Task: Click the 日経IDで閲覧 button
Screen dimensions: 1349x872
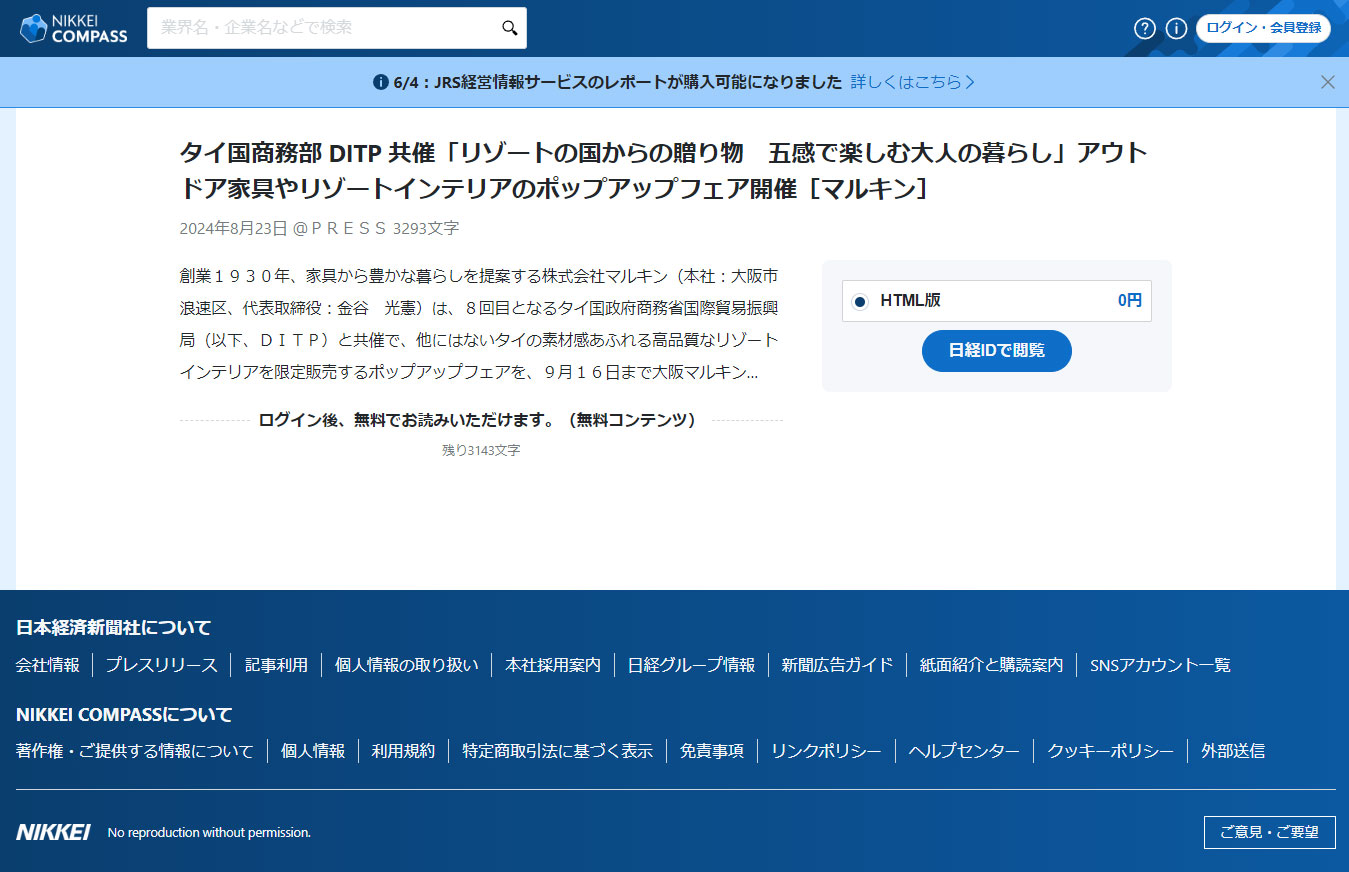Action: 997,350
